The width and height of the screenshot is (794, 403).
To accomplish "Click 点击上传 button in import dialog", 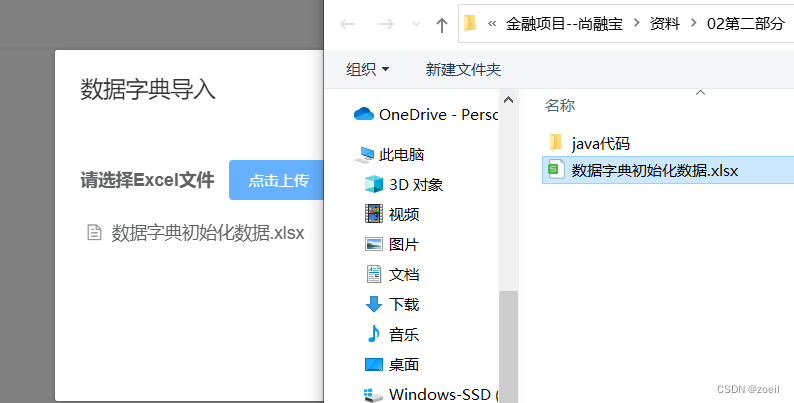I will click(276, 180).
